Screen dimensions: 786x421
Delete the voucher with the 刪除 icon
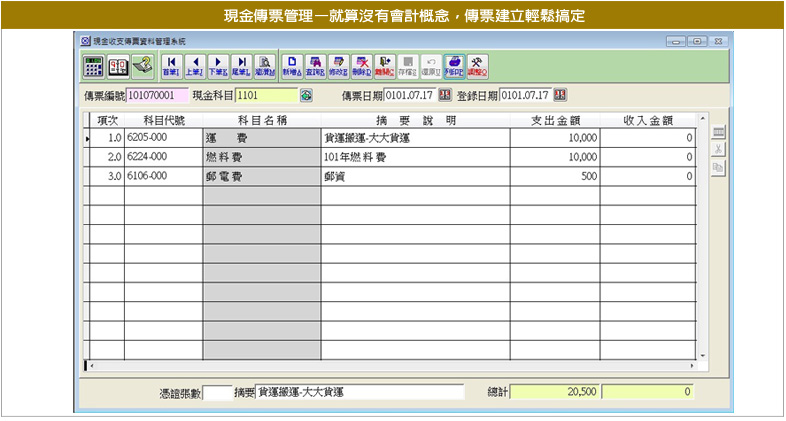[362, 66]
